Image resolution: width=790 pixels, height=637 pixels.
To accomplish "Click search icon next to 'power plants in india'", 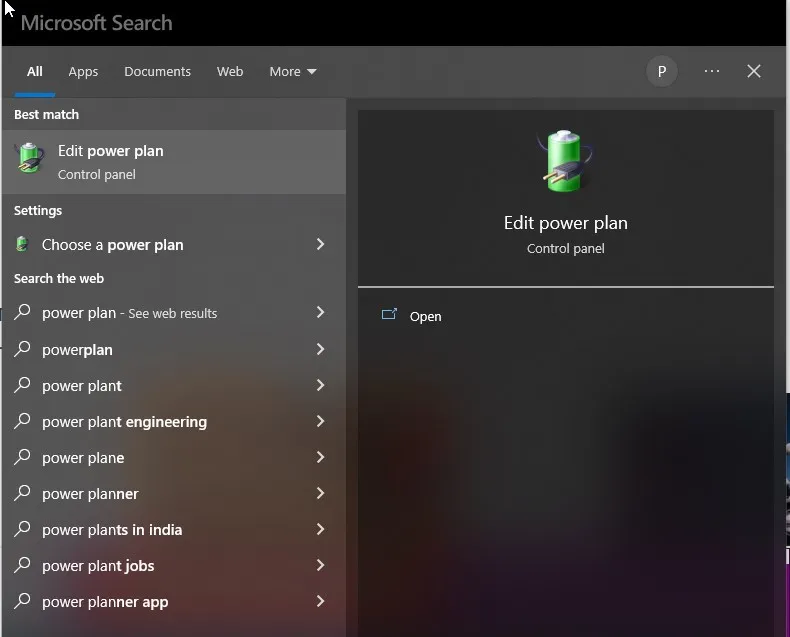I will coord(22,529).
